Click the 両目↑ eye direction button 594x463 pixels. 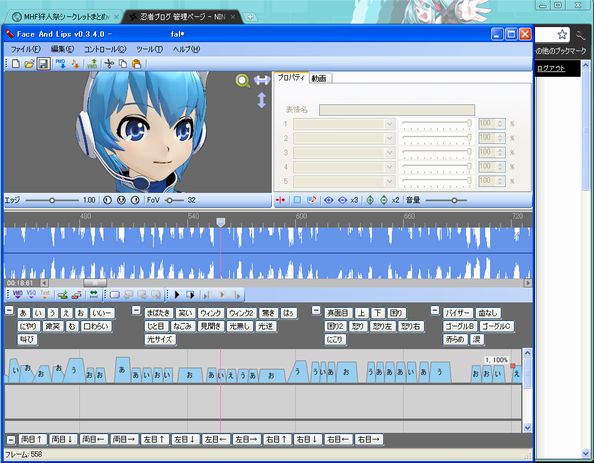tap(32, 440)
